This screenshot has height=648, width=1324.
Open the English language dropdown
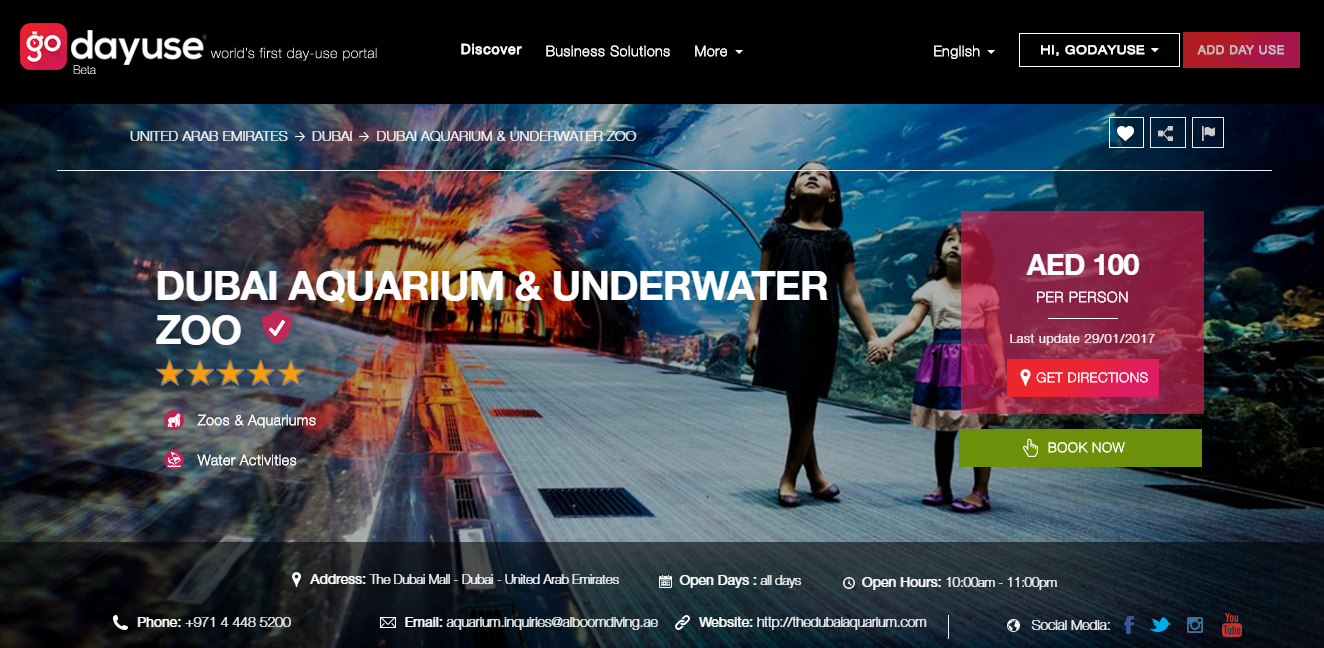(x=964, y=51)
